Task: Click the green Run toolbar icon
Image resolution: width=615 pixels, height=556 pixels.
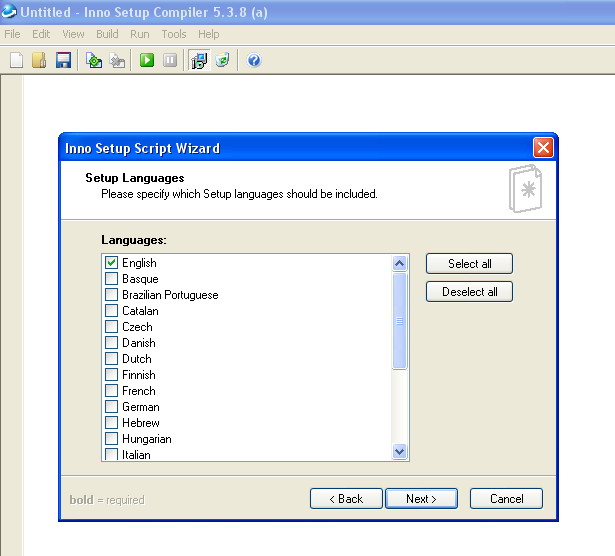Action: pos(147,60)
